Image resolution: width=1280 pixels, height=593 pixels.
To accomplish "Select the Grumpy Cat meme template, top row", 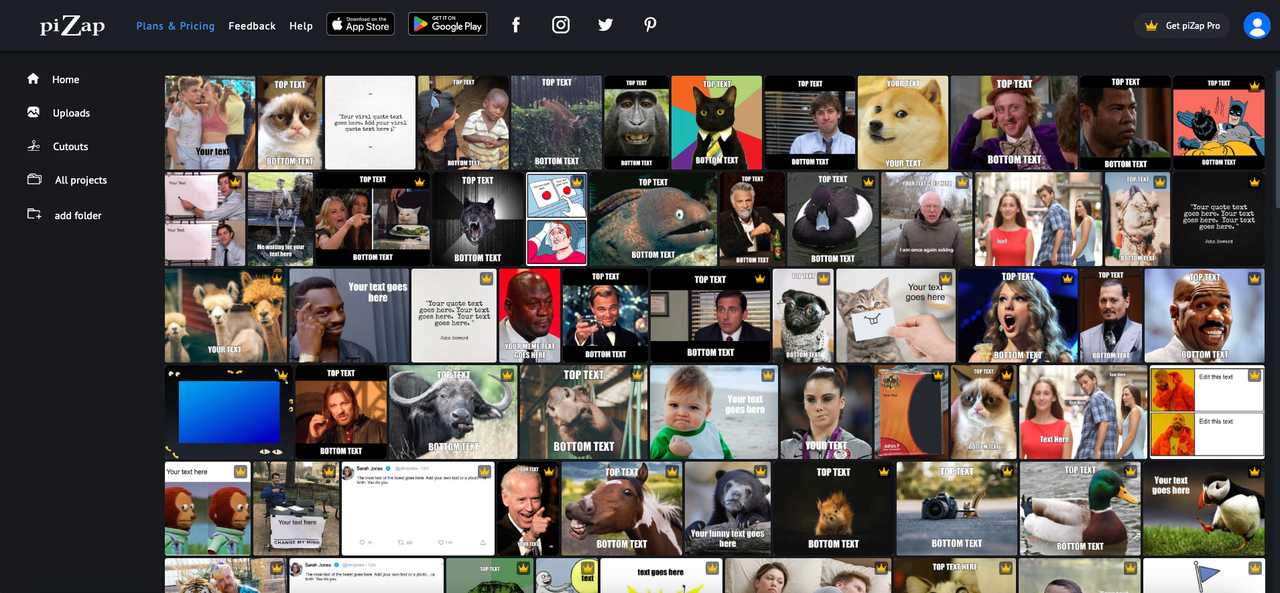I will tap(290, 122).
